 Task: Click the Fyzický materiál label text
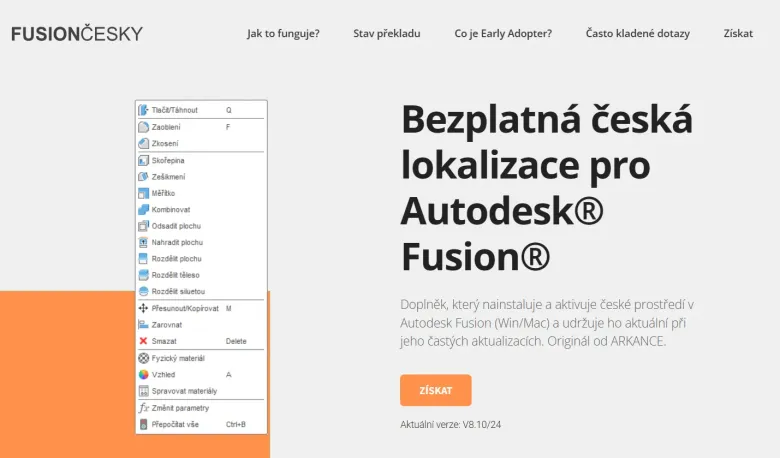[x=178, y=358]
